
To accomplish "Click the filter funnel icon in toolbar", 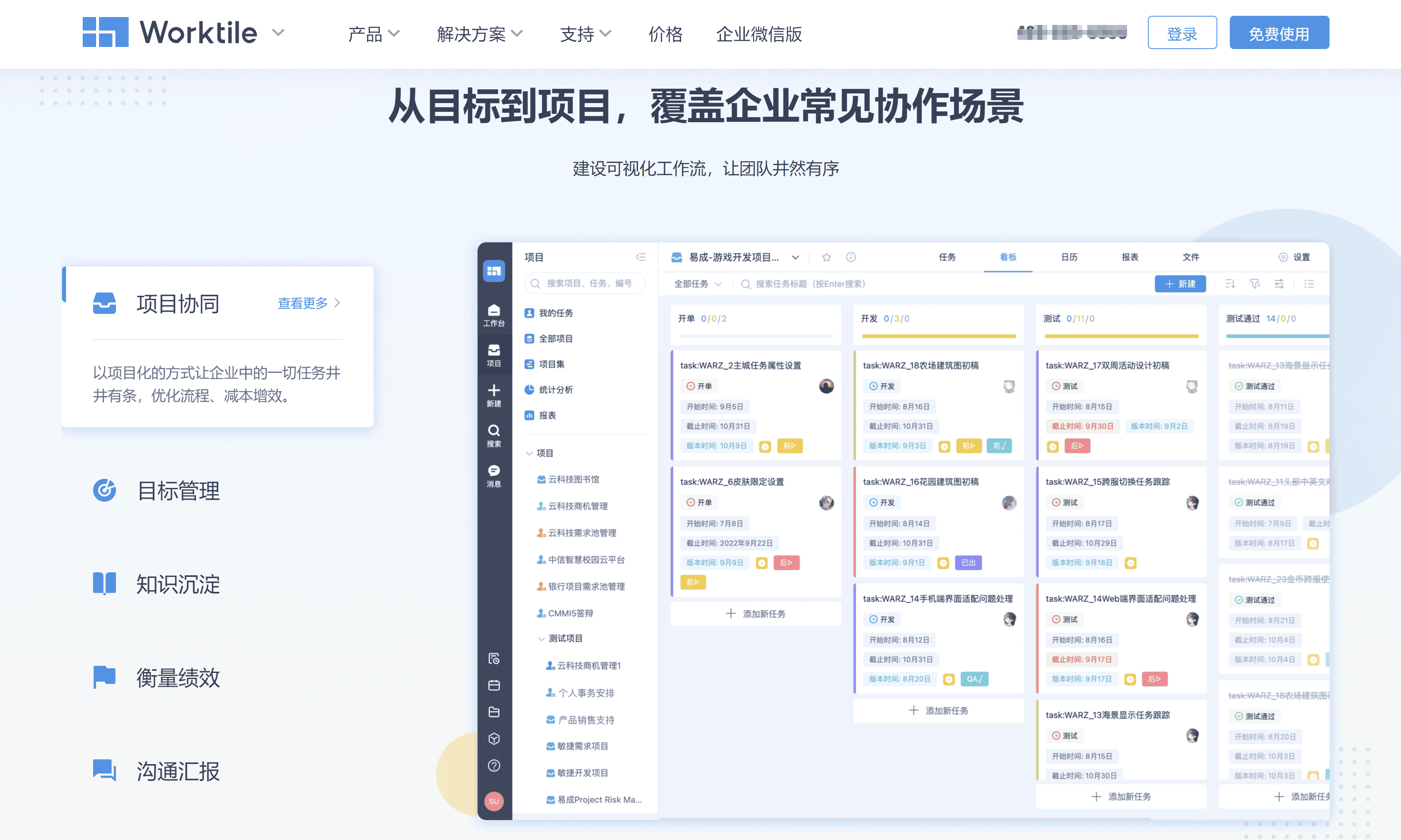I will point(1254,283).
